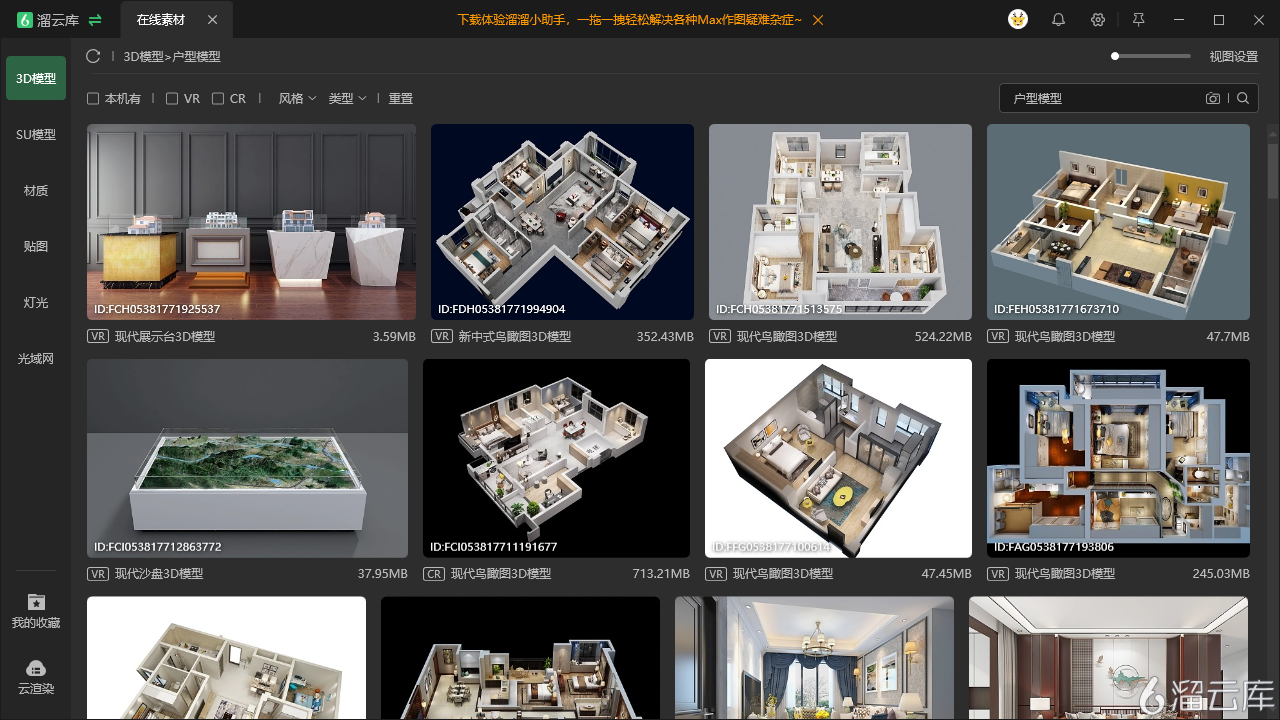Open thumbnail with ID FCH05381771513575
The width and height of the screenshot is (1280, 720).
[840, 222]
